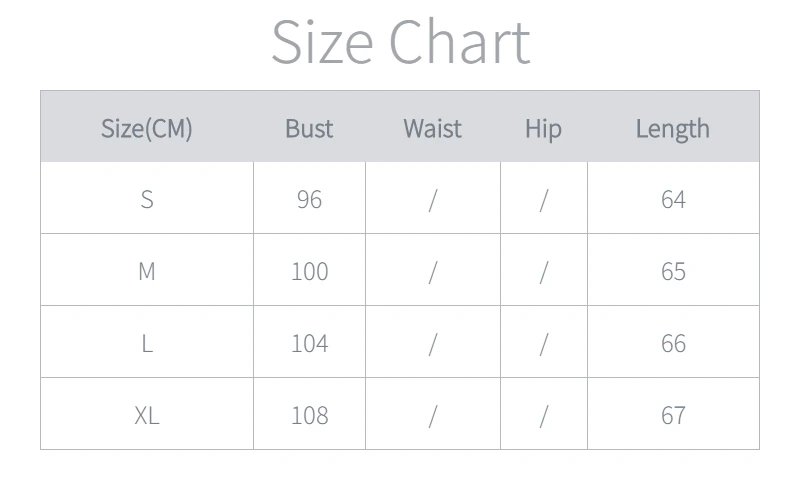
Task: Choose the L size cell
Action: click(x=147, y=343)
